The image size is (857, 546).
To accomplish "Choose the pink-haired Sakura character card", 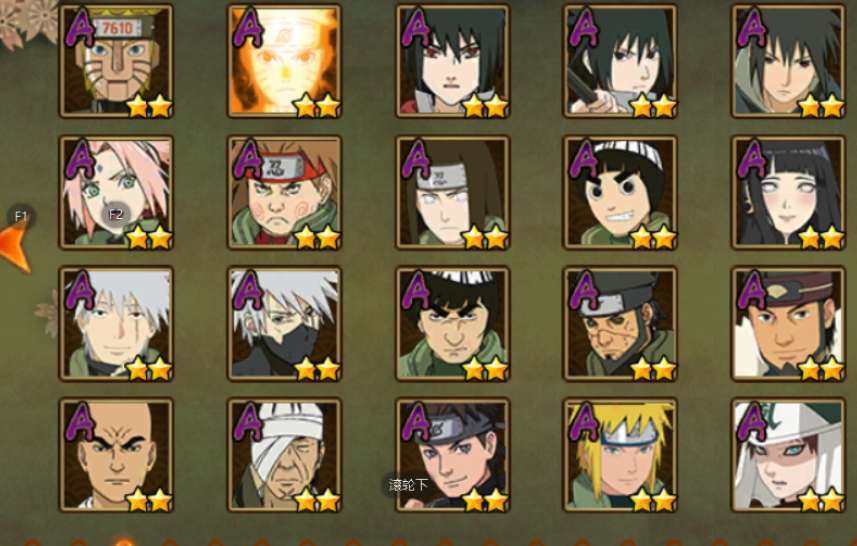I will (116, 192).
